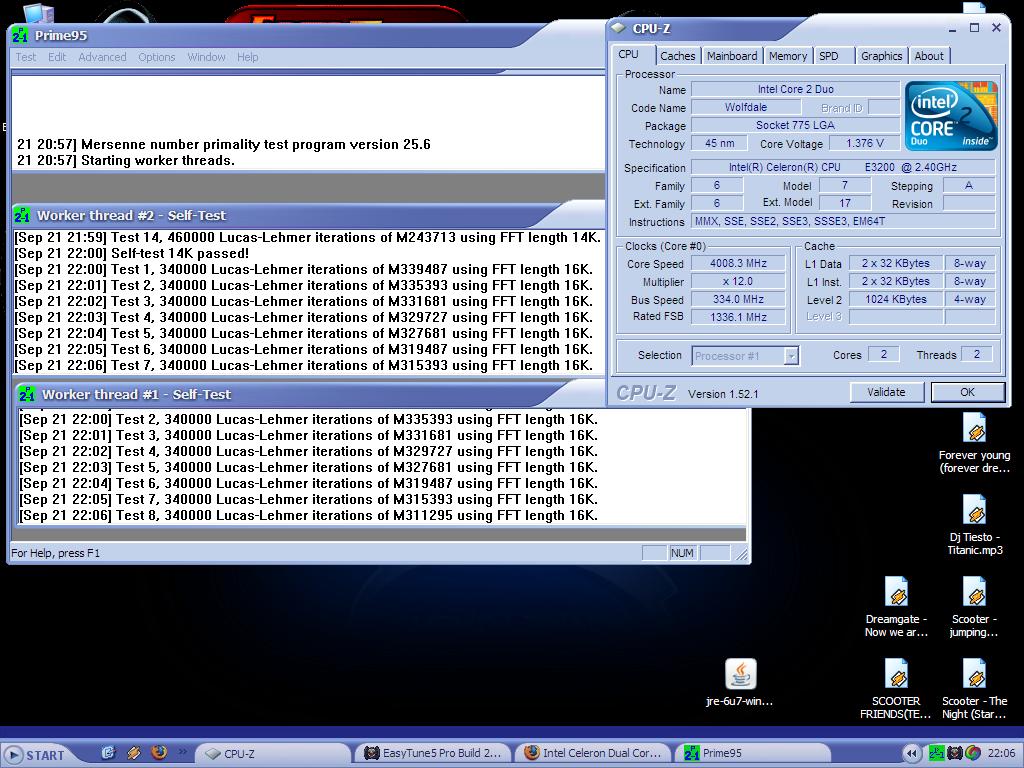
Task: Click the Core Voltage value 1.376 V
Action: tap(865, 143)
